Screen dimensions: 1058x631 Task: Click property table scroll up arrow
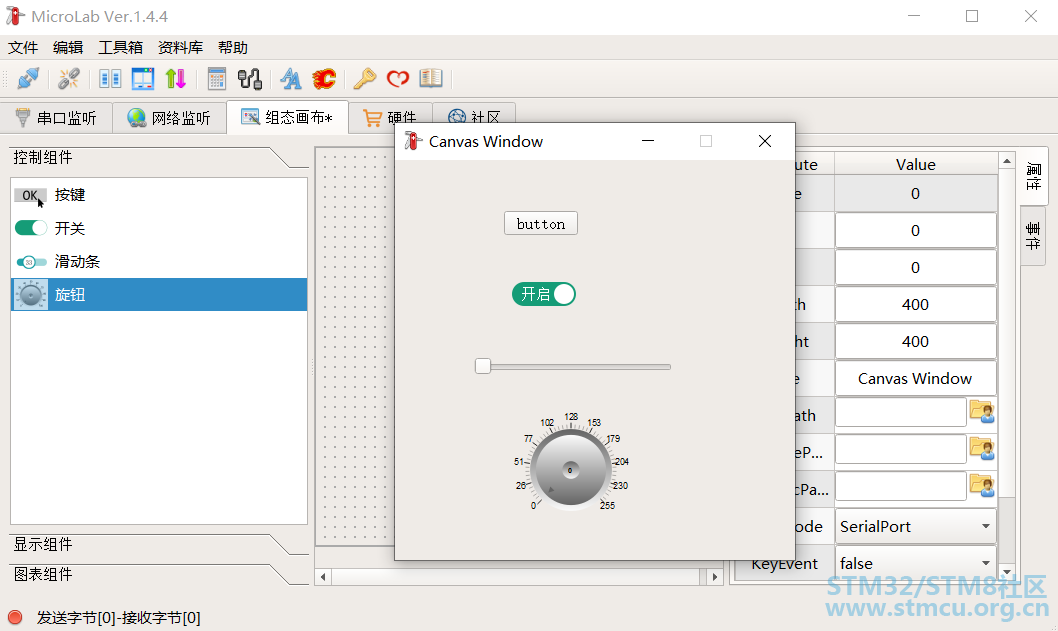1007,161
